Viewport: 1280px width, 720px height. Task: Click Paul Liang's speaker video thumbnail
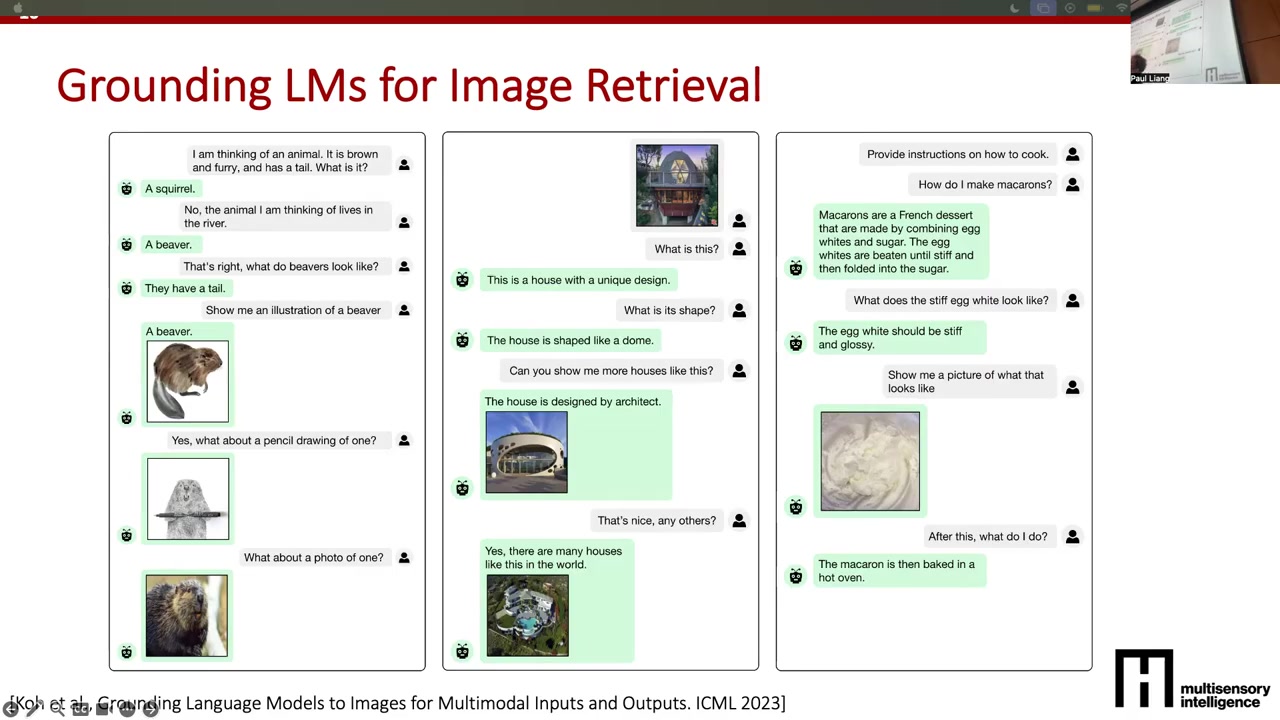click(x=1205, y=42)
